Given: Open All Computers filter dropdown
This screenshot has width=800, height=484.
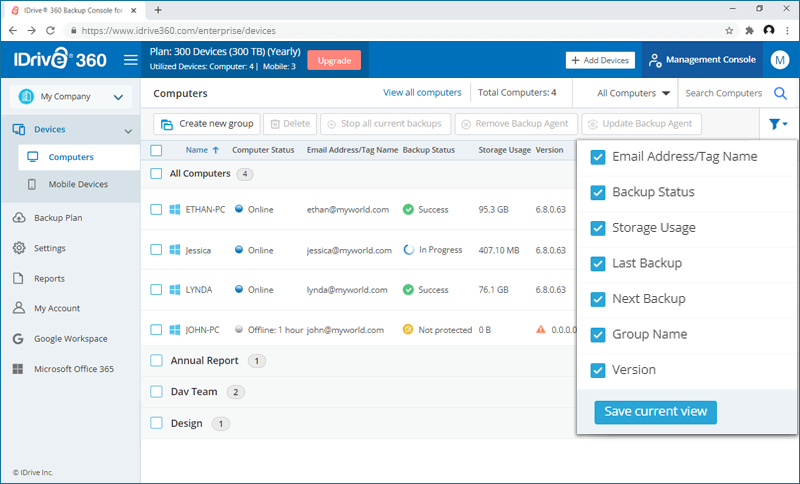Looking at the screenshot, I should (x=633, y=93).
